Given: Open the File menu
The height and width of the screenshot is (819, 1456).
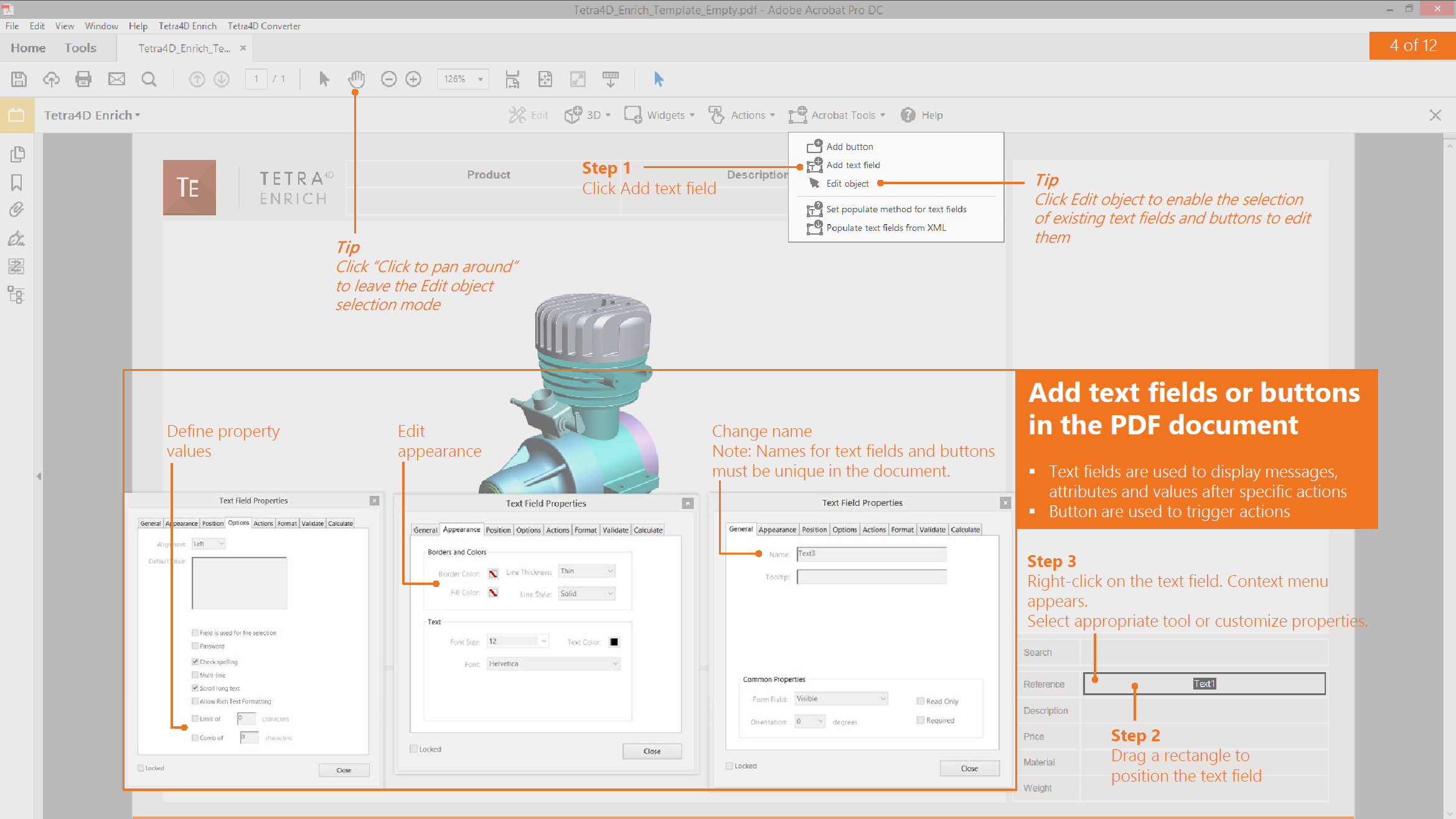Looking at the screenshot, I should 12,26.
